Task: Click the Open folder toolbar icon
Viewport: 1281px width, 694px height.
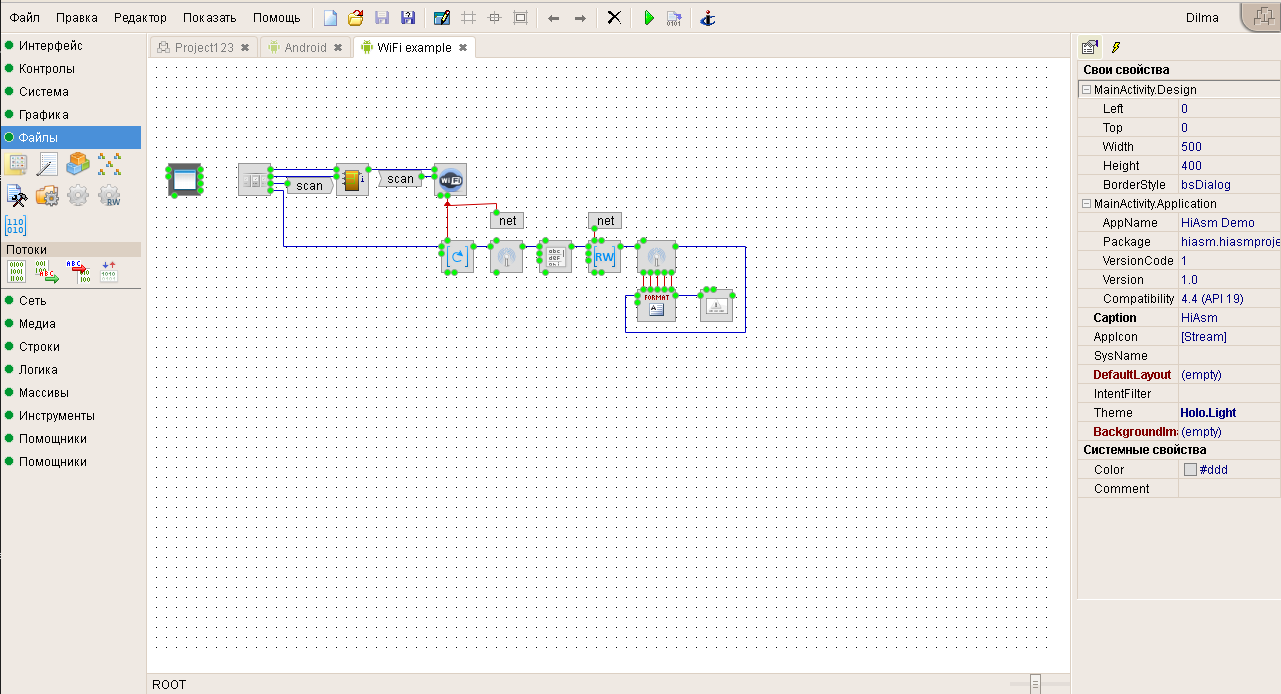Action: 355,18
